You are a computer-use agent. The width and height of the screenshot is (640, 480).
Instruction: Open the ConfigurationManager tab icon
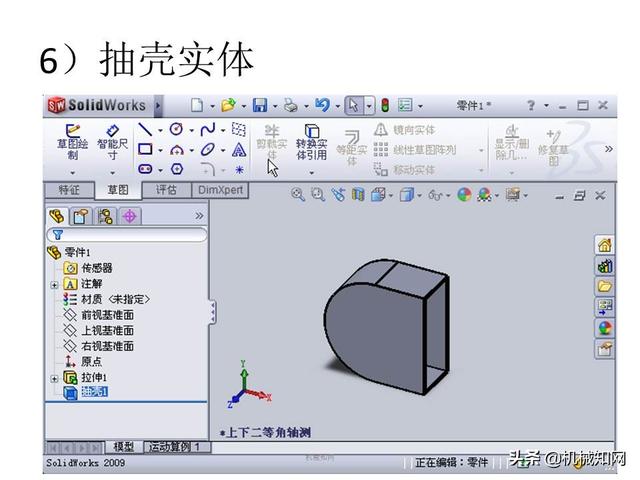(105, 216)
